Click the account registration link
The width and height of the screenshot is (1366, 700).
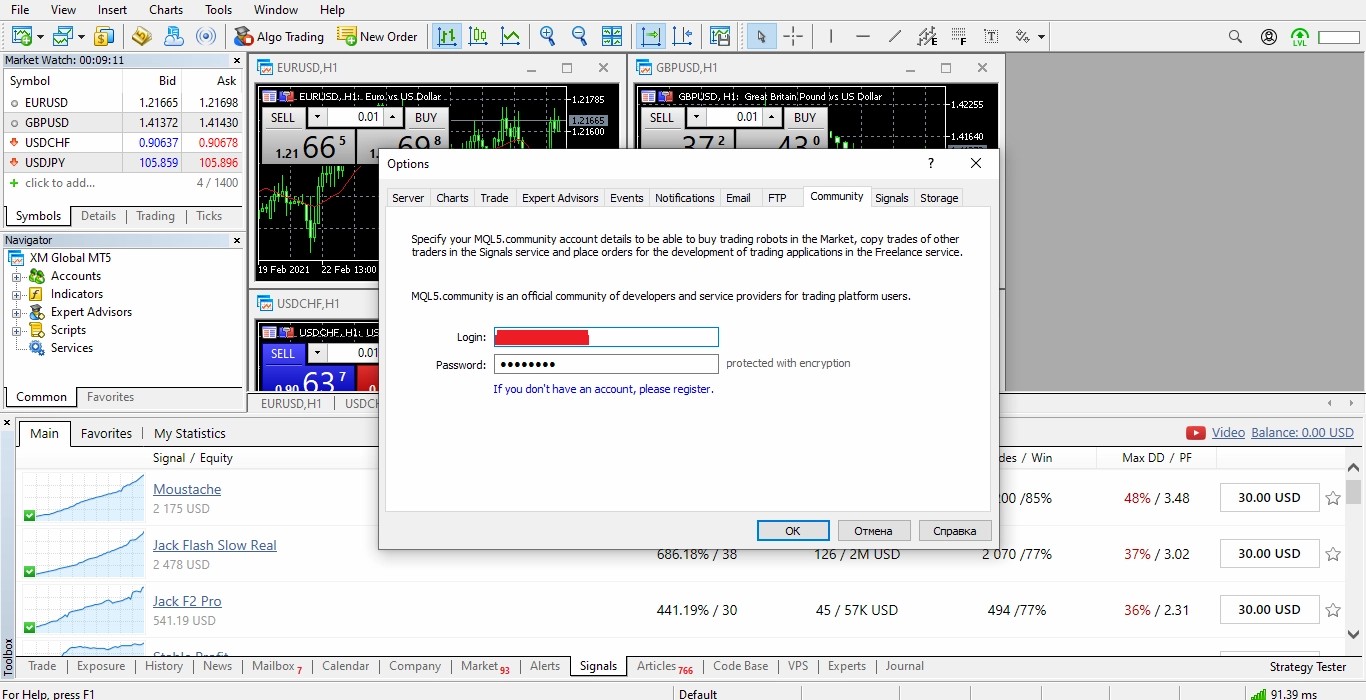(603, 389)
